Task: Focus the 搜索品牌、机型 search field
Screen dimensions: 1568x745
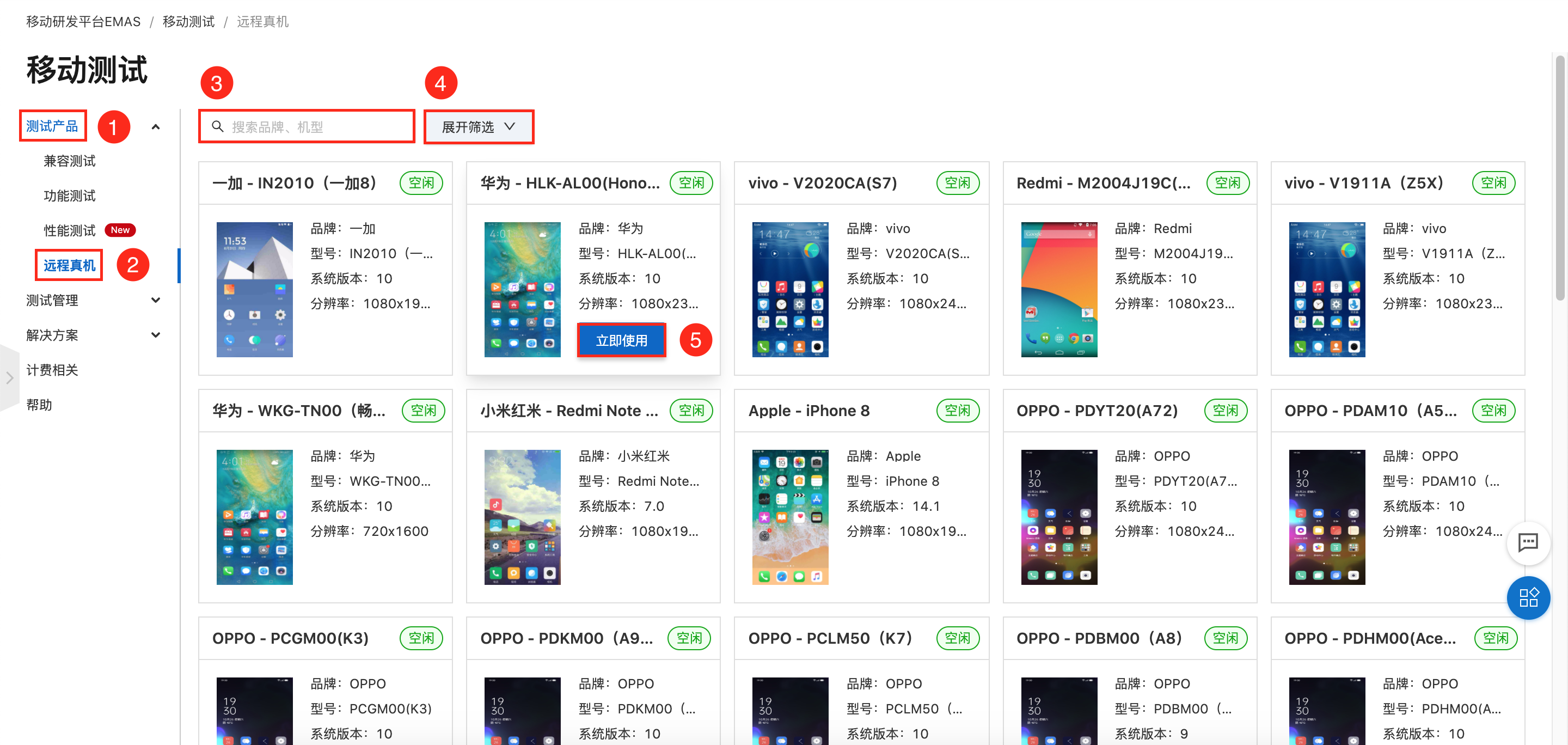Action: click(307, 126)
